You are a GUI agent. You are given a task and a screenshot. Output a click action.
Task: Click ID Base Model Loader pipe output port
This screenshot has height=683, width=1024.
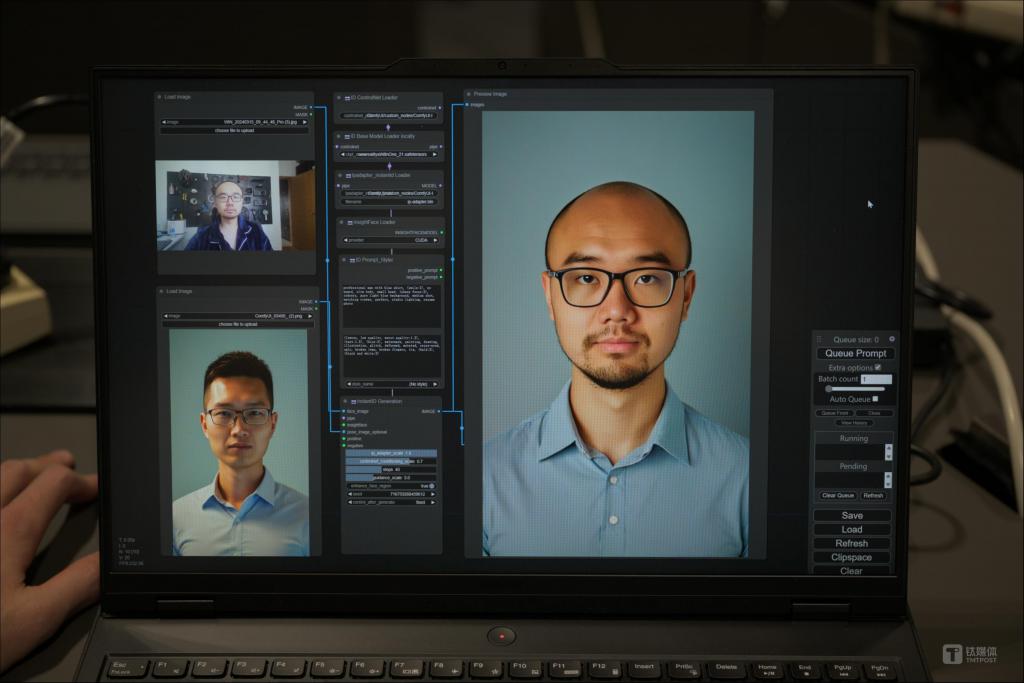coord(441,146)
